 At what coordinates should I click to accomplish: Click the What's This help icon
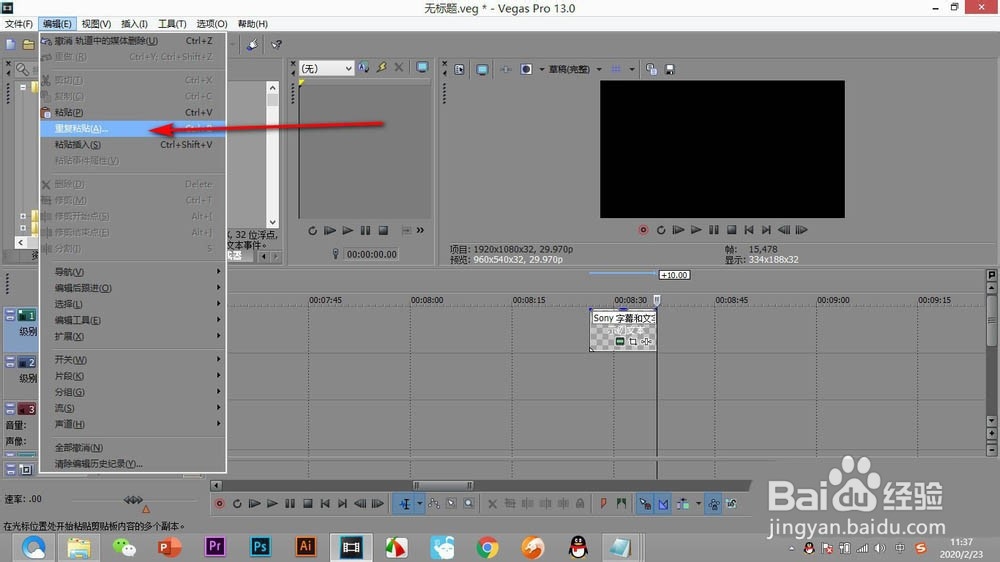coord(276,45)
